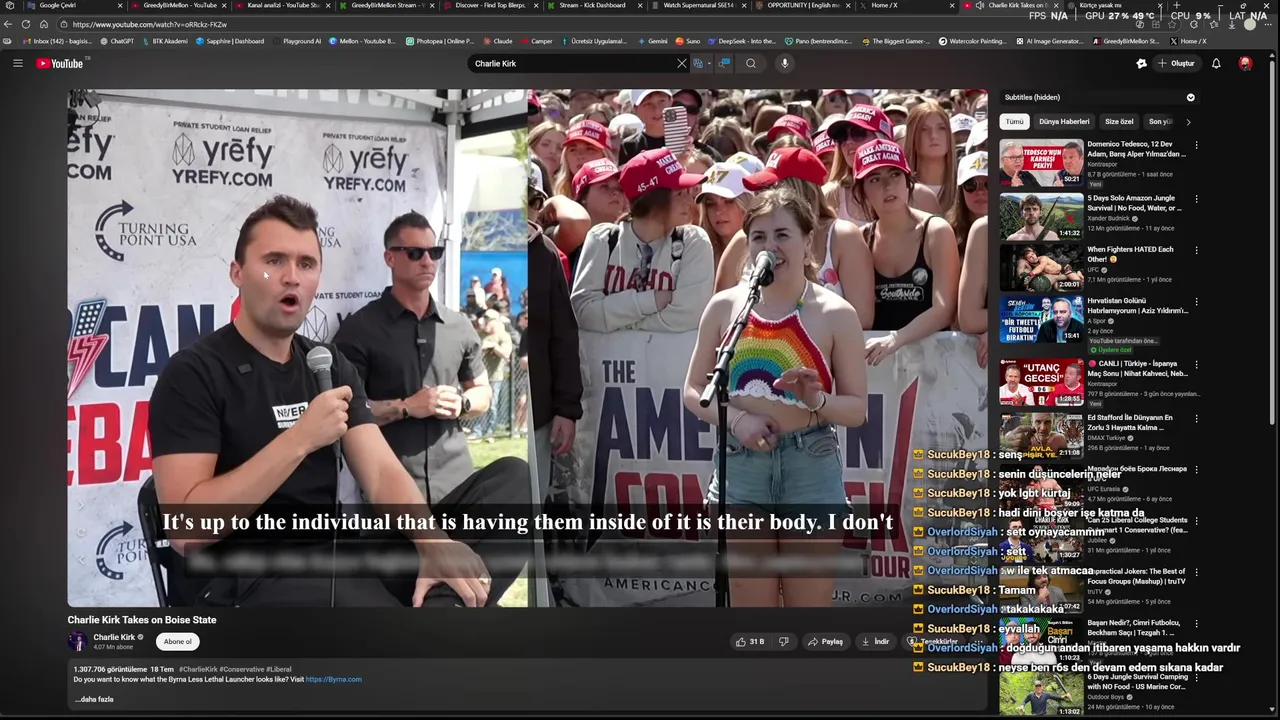Open Playground AI bookmark
This screenshot has height=720, width=1280.
[296, 41]
